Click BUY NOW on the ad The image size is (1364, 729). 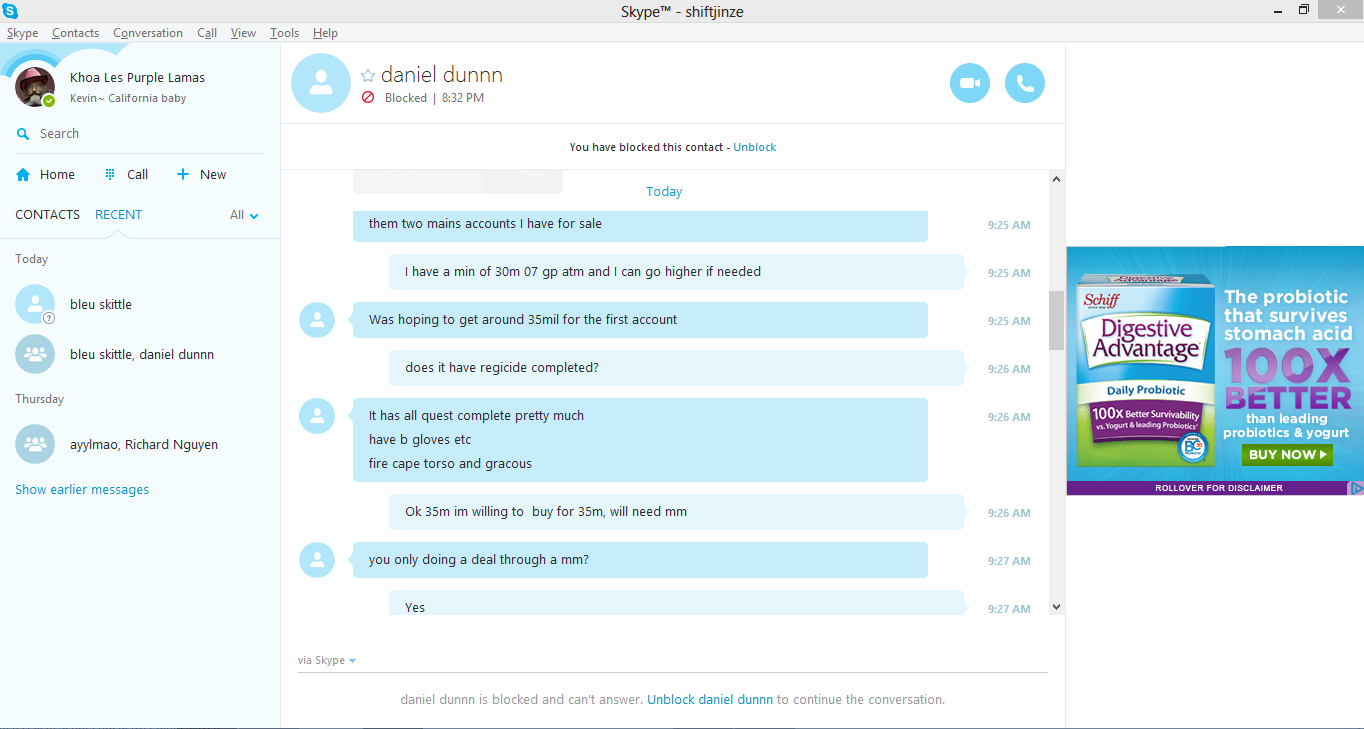click(x=1288, y=454)
